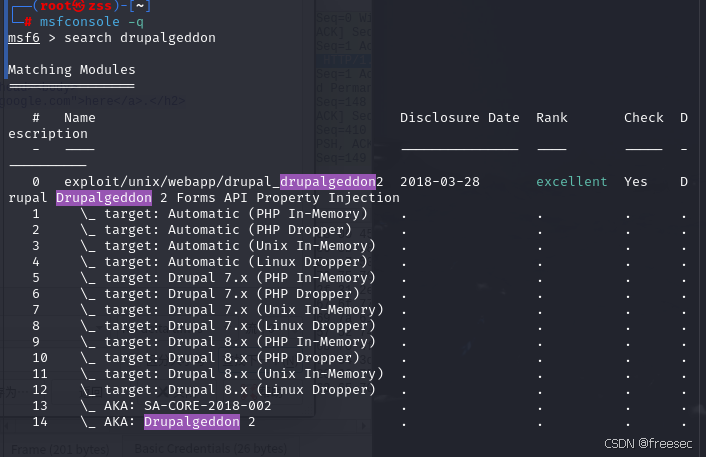Click the disclosure date '2018-03-28'
The width and height of the screenshot is (706, 457).
[440, 182]
